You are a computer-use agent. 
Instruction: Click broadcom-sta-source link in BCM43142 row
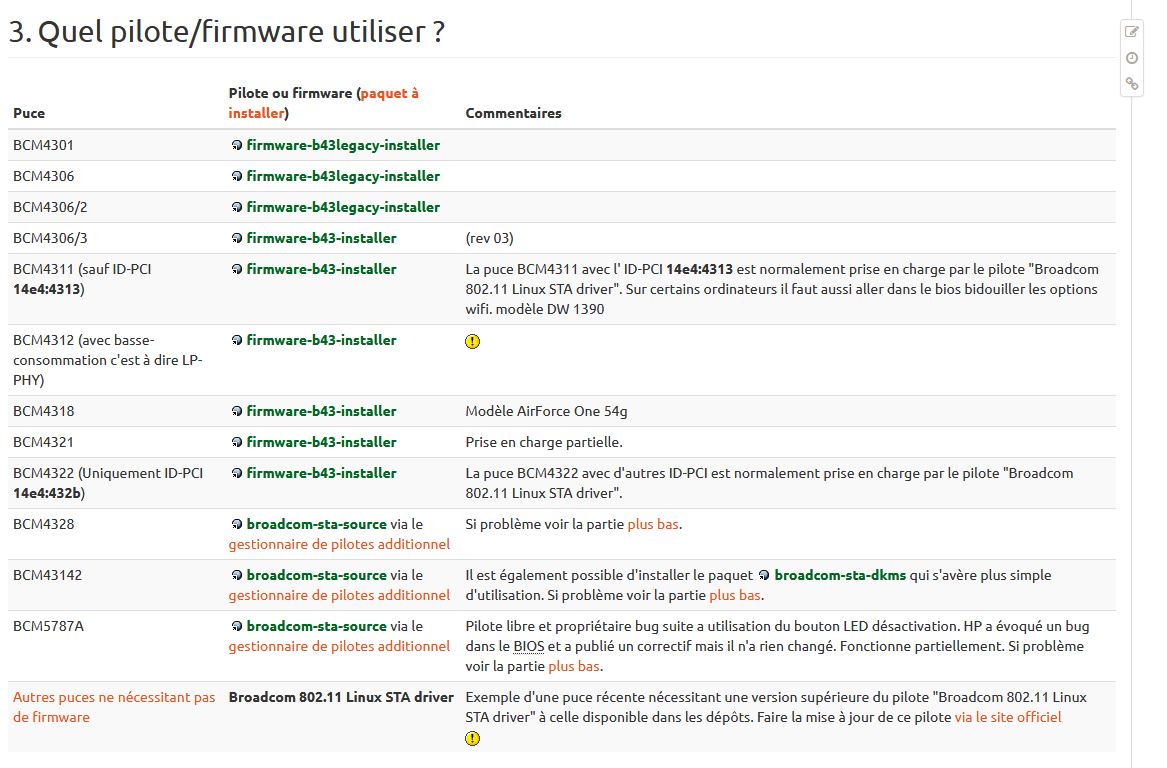tap(316, 575)
